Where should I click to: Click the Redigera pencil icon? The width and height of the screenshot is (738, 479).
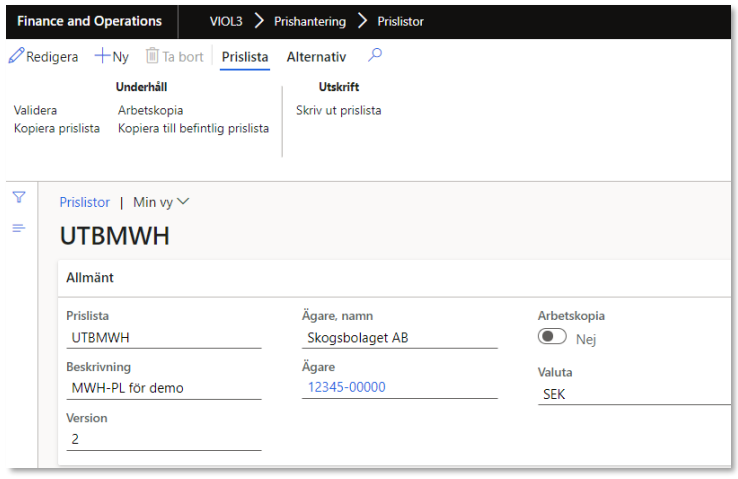[x=16, y=57]
